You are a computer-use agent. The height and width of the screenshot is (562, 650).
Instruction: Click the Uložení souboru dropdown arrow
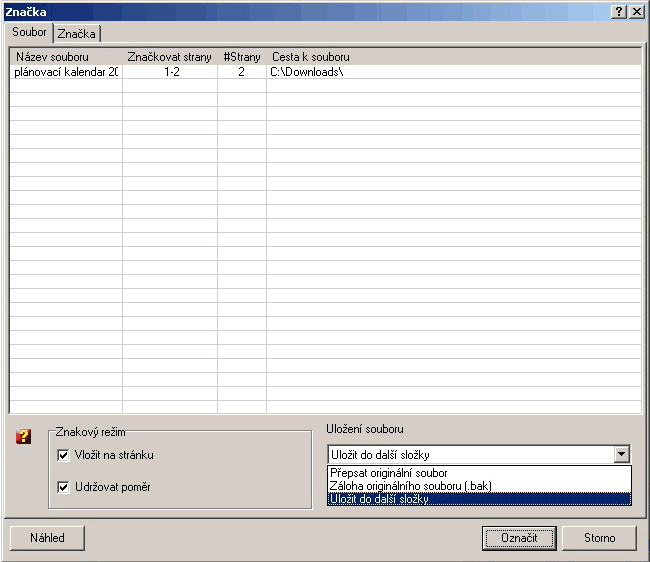click(x=622, y=455)
